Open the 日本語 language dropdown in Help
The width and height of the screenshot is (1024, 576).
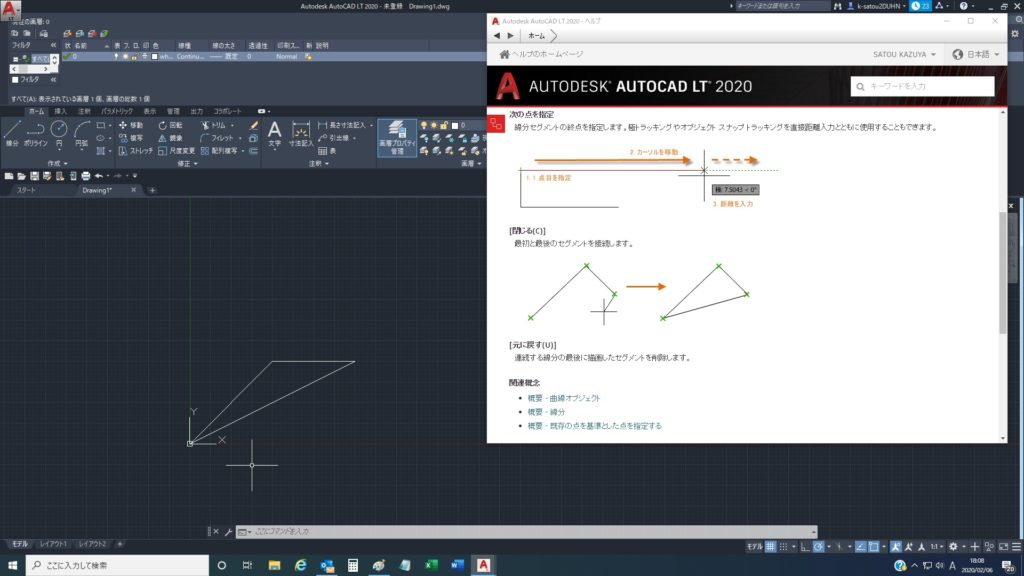pos(976,54)
